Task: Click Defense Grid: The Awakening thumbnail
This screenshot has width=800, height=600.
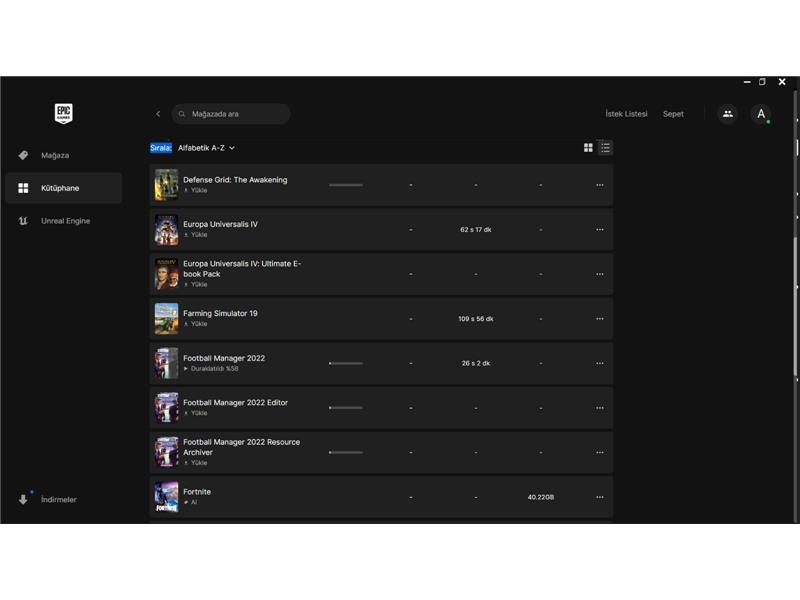Action: 166,185
